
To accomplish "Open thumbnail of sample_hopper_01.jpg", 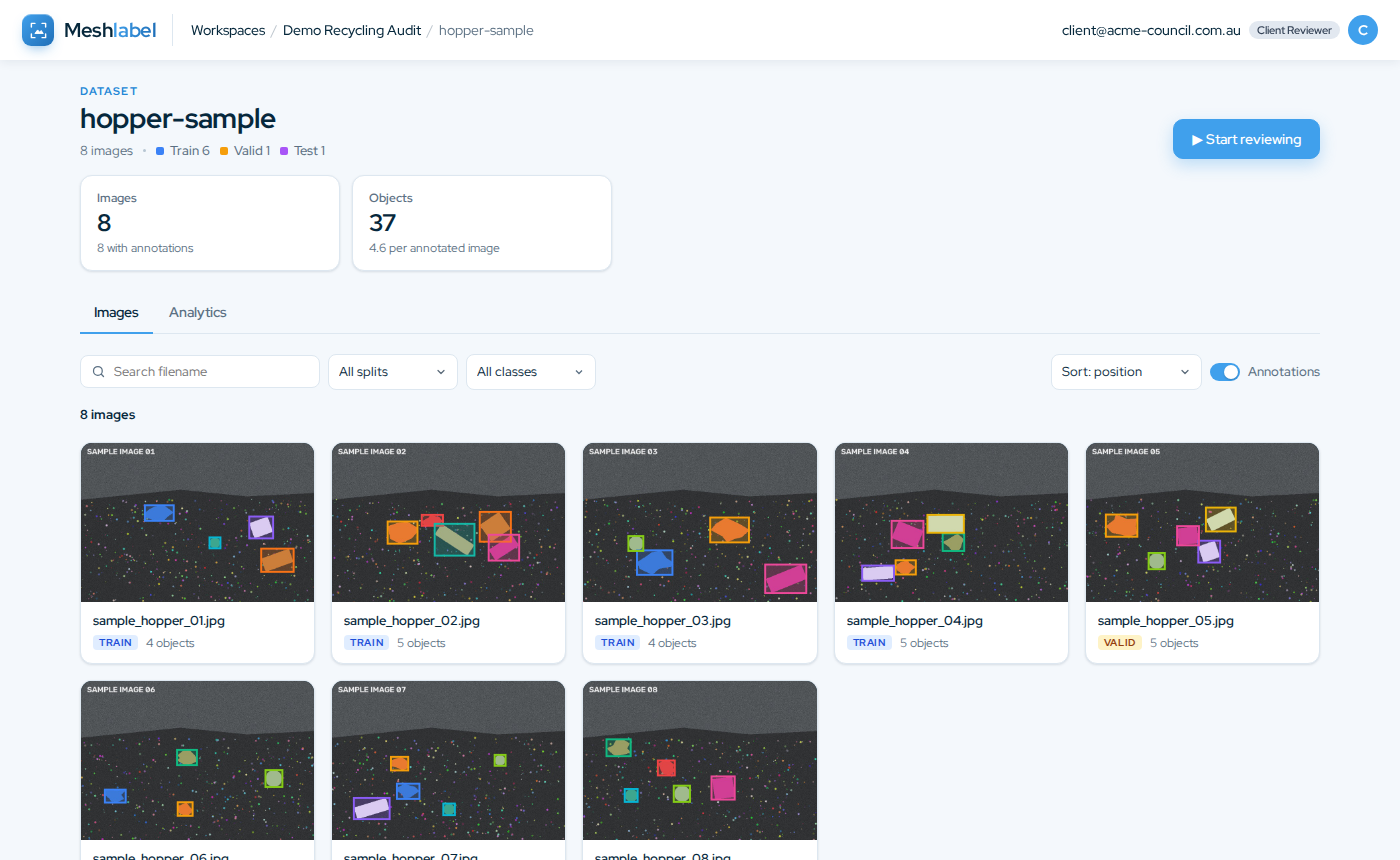I will (x=198, y=523).
